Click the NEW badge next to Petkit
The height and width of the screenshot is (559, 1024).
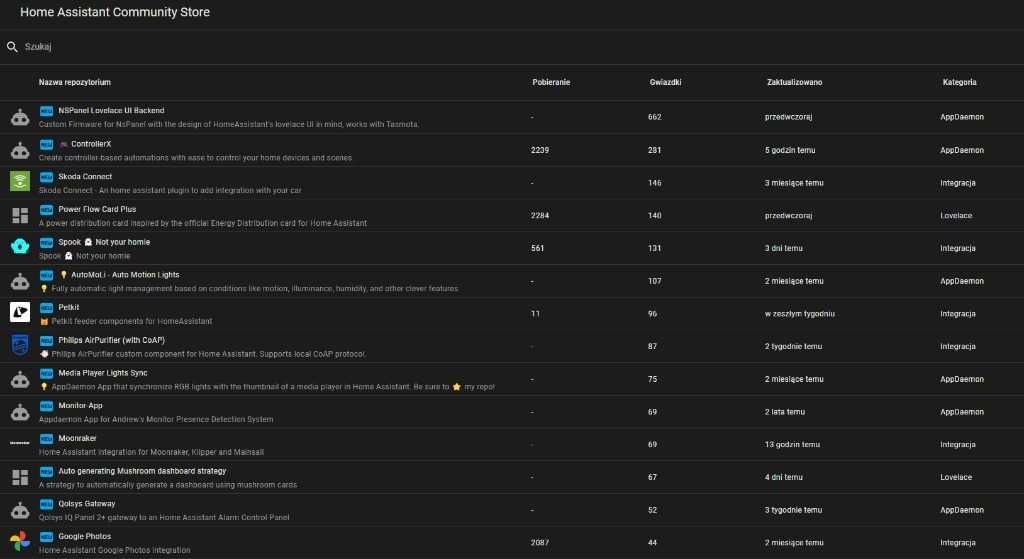tap(46, 308)
